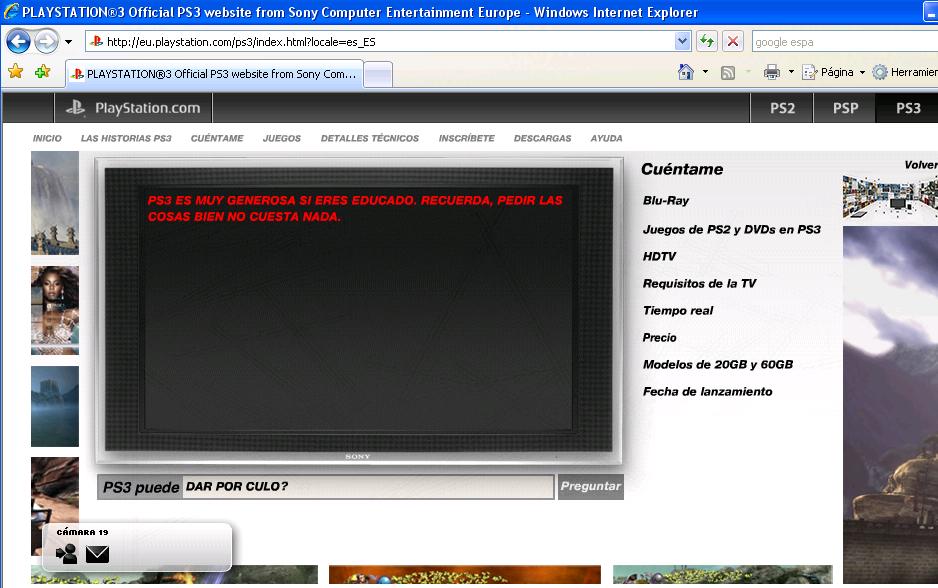
Task: Click the woman portrait thumbnail
Action: pos(55,310)
